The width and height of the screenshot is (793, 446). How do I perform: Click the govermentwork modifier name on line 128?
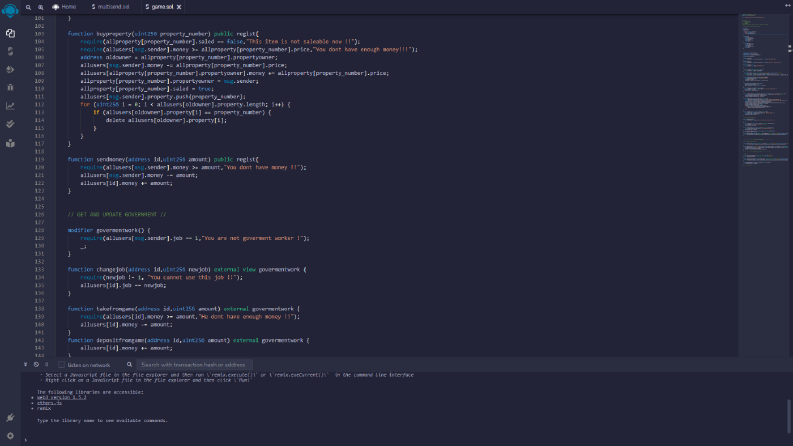pyautogui.click(x=117, y=230)
